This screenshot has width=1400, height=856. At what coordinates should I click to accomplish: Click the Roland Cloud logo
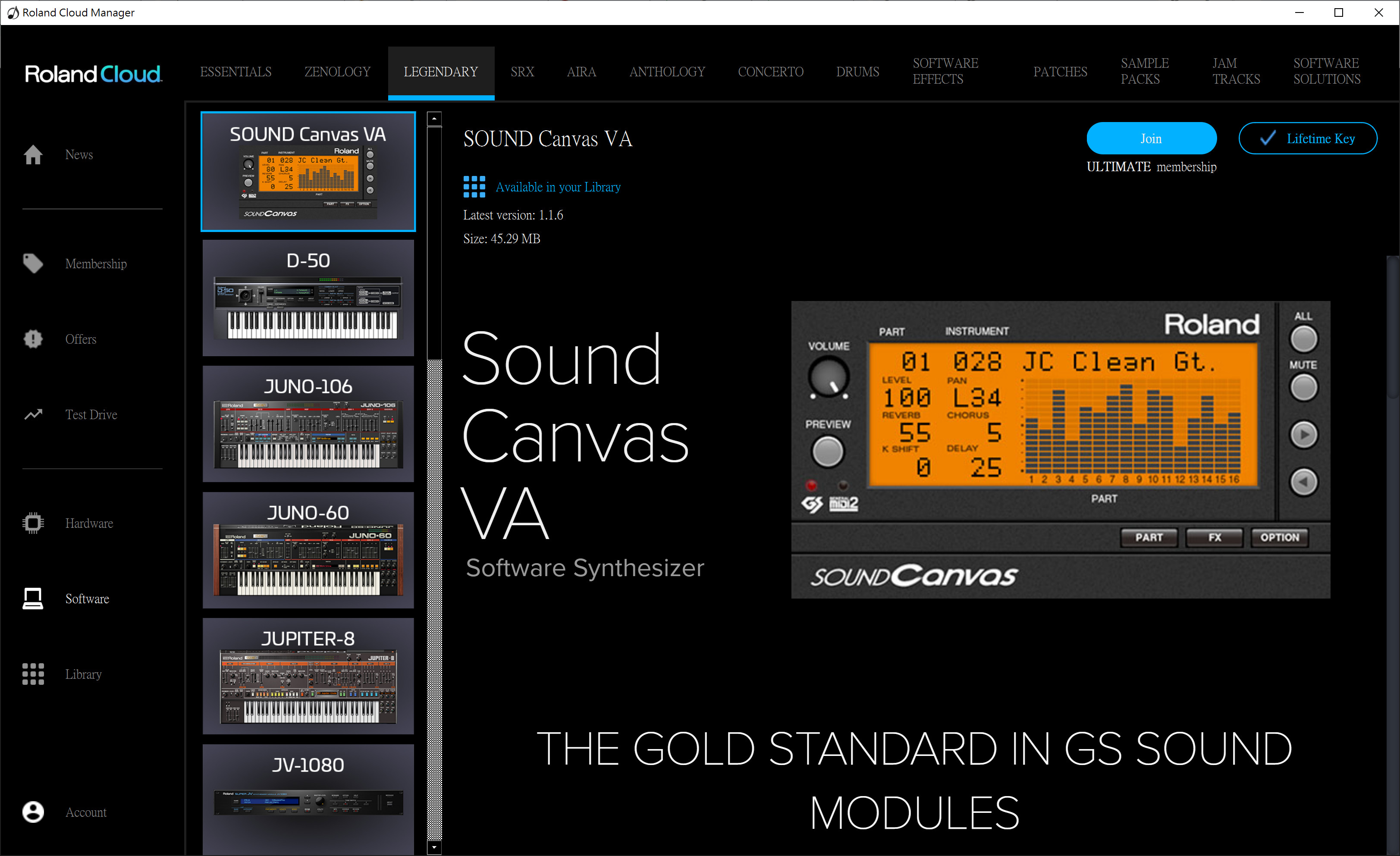tap(93, 74)
